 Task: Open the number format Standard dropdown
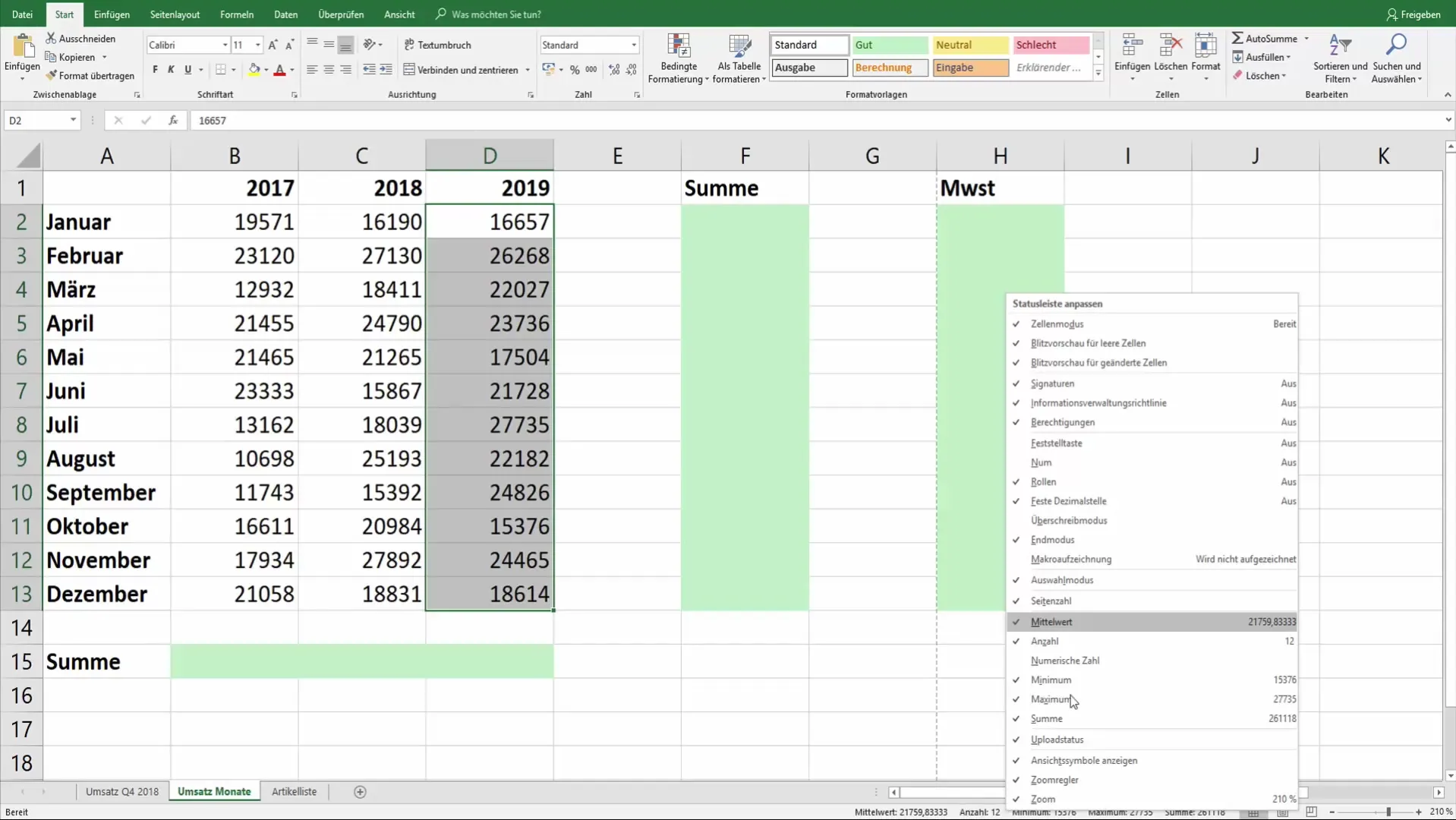(x=634, y=45)
